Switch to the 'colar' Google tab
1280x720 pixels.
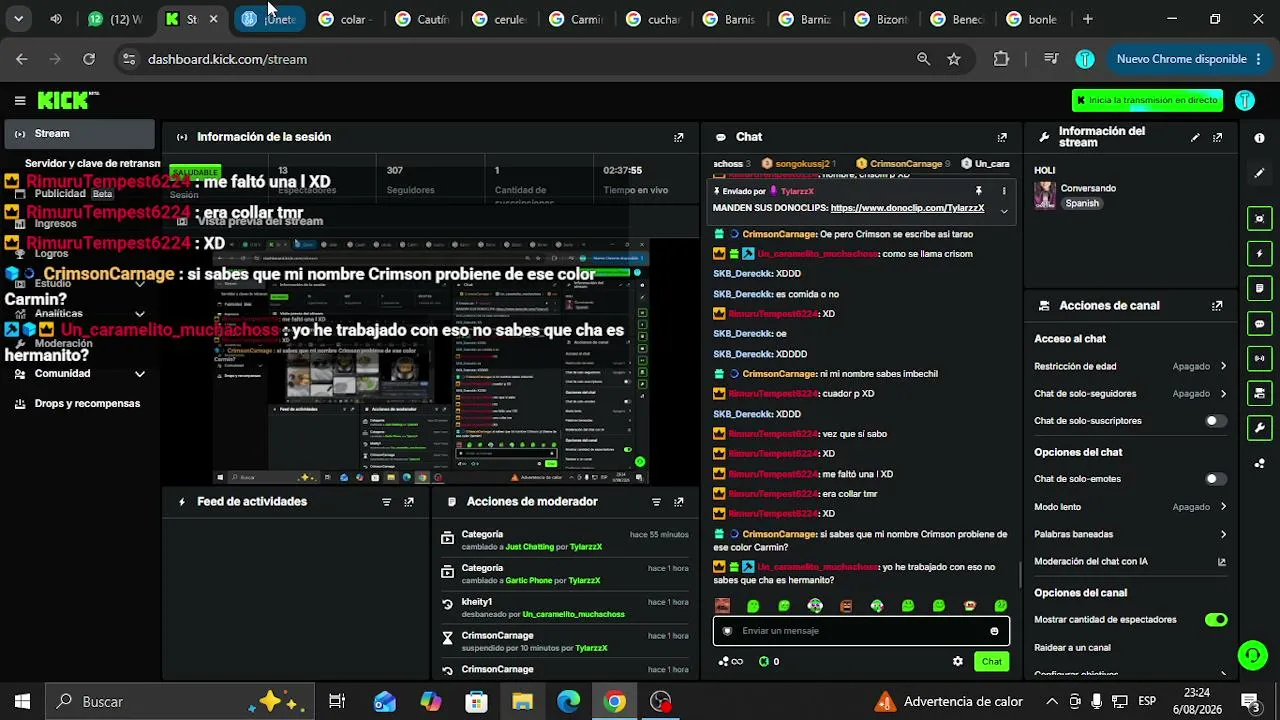click(x=346, y=19)
